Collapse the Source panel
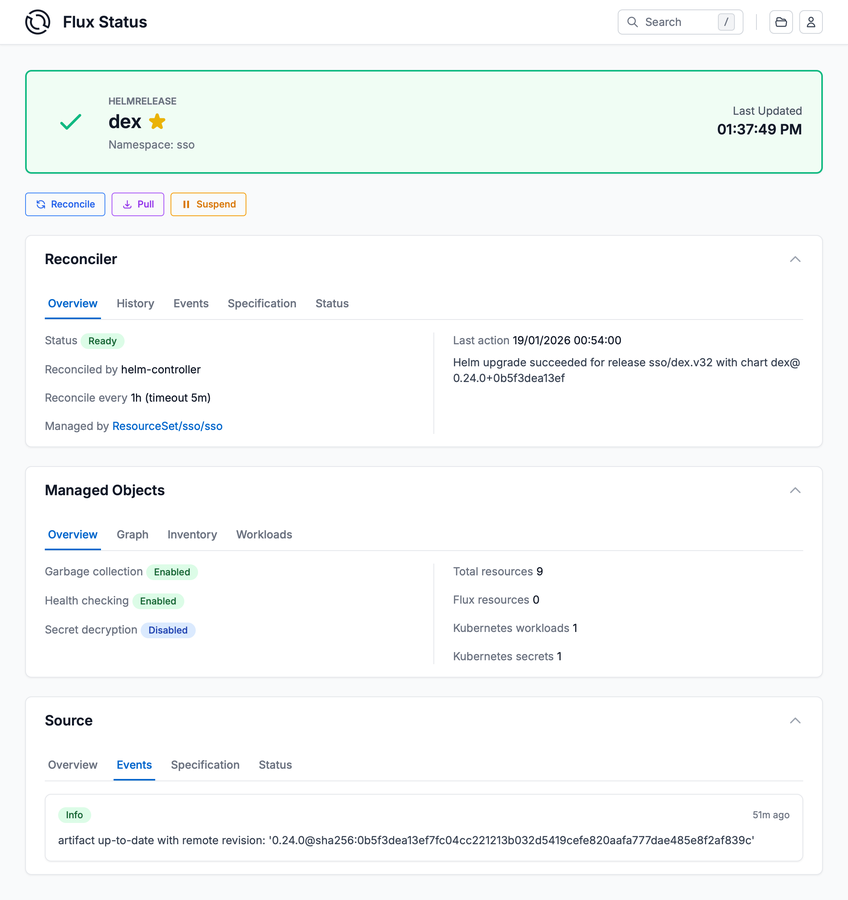Viewport: 848px width, 900px height. point(795,721)
